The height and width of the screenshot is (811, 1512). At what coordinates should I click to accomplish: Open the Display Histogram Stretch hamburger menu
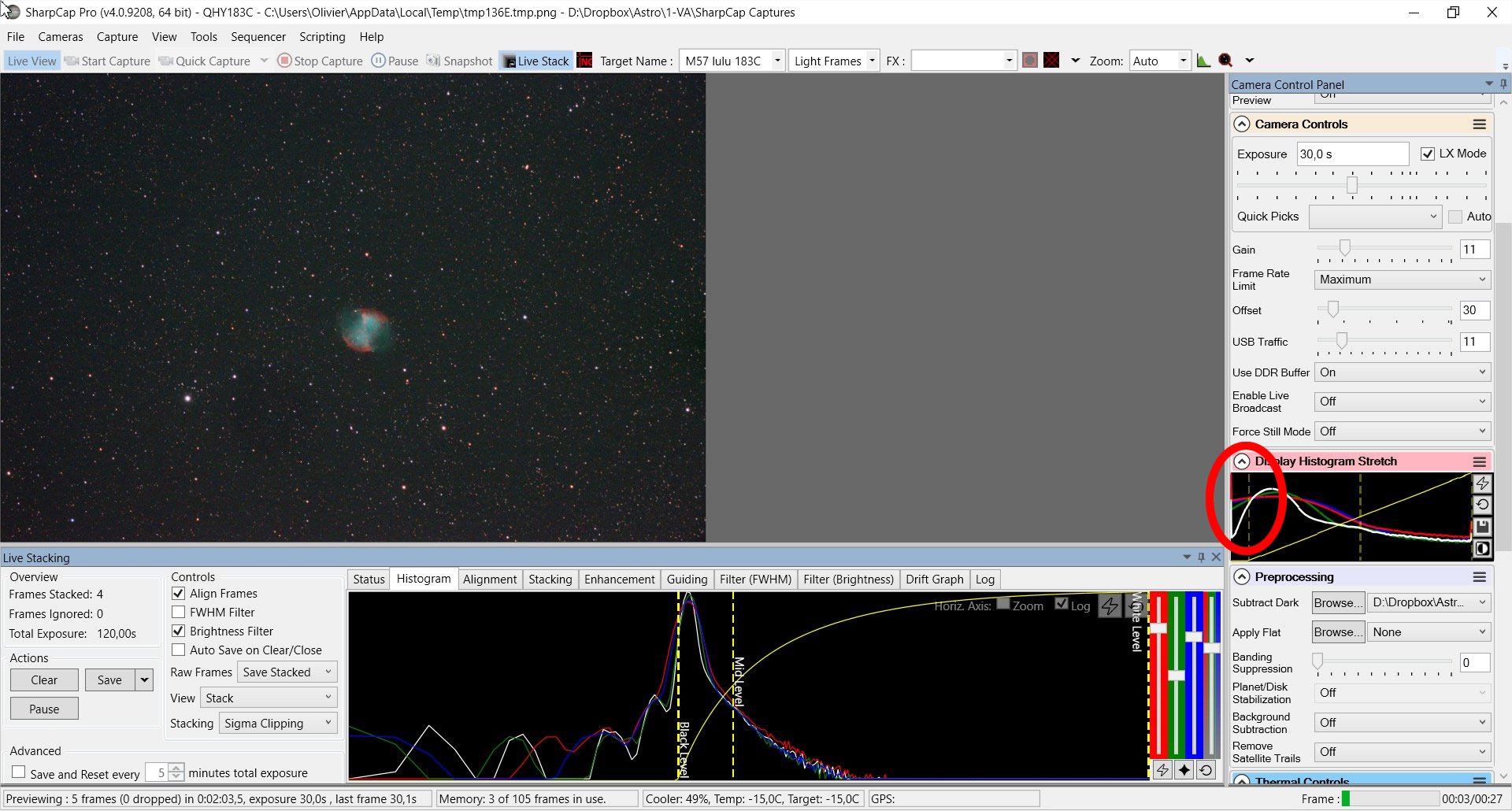point(1480,461)
